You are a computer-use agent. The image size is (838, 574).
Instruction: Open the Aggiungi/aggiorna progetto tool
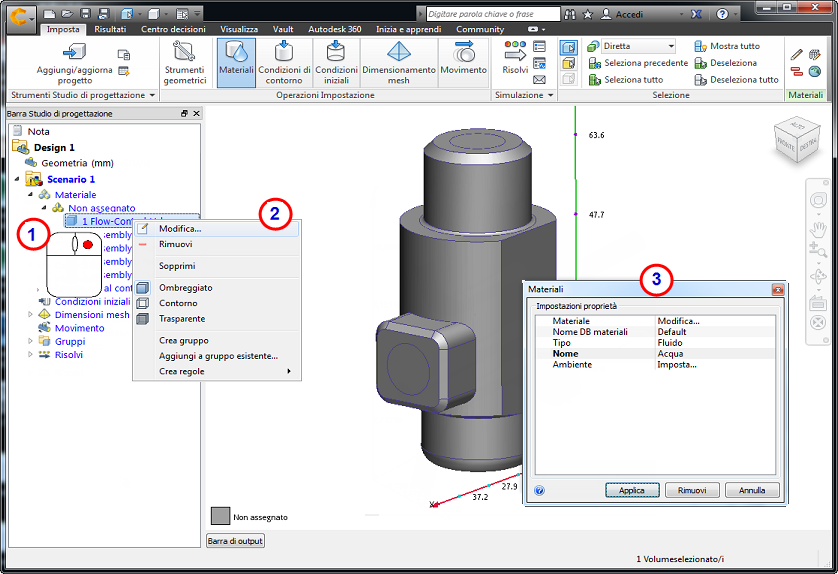coord(74,63)
